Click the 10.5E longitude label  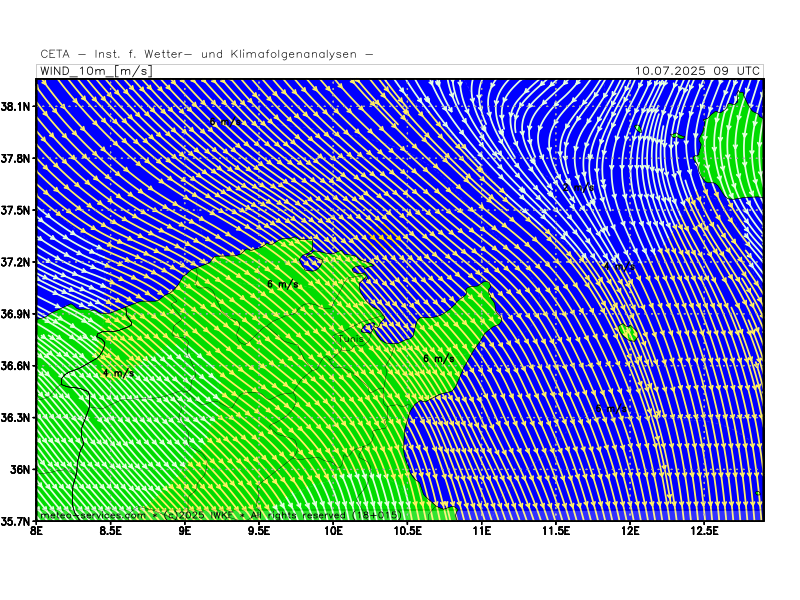pos(408,531)
